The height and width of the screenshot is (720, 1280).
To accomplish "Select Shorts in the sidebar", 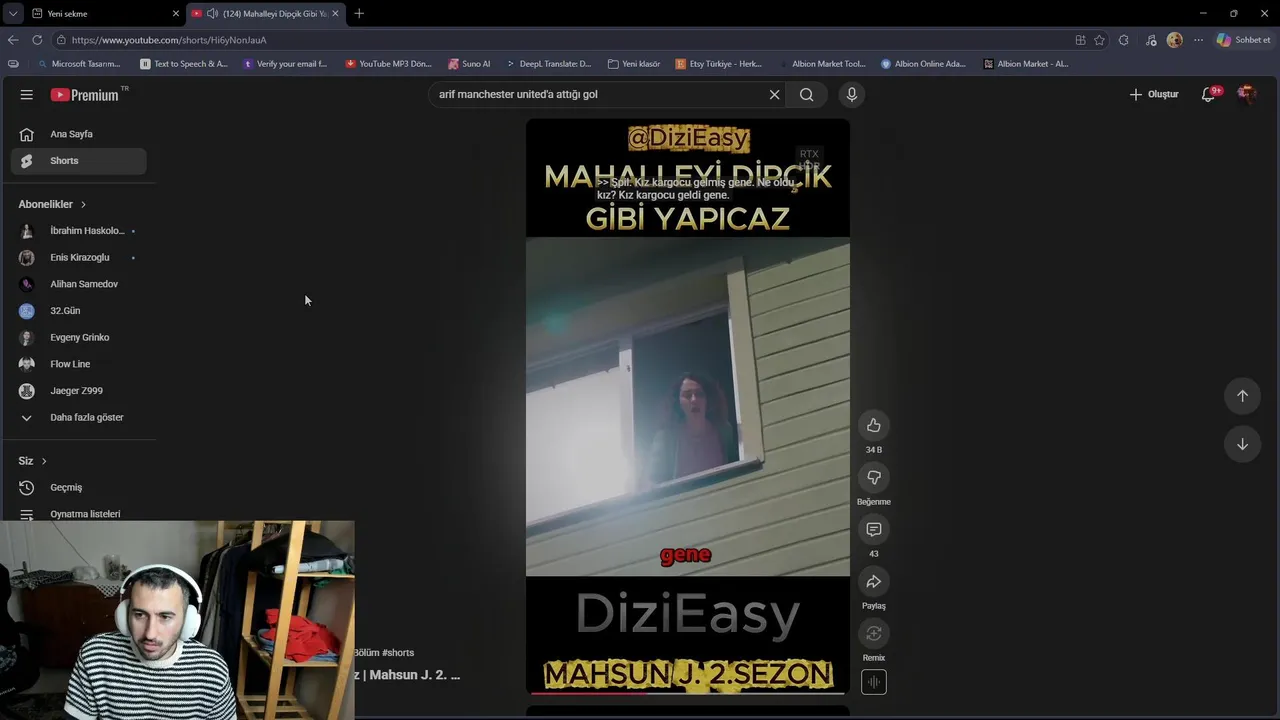I will (78, 160).
